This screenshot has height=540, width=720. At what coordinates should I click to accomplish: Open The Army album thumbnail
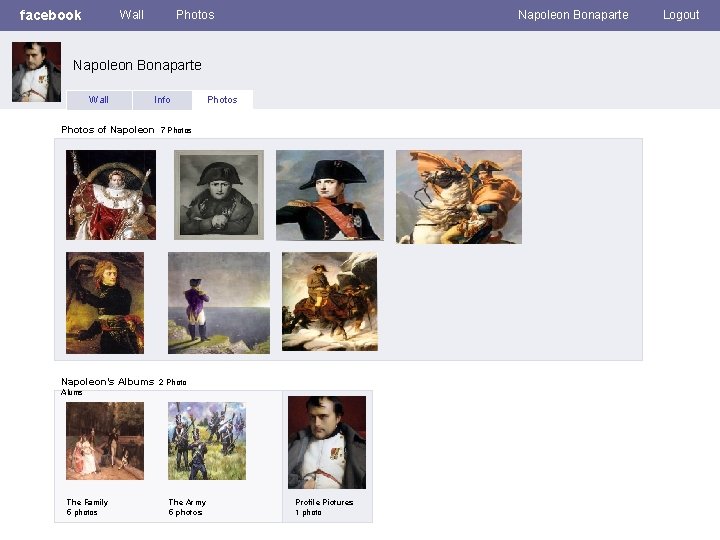point(207,441)
